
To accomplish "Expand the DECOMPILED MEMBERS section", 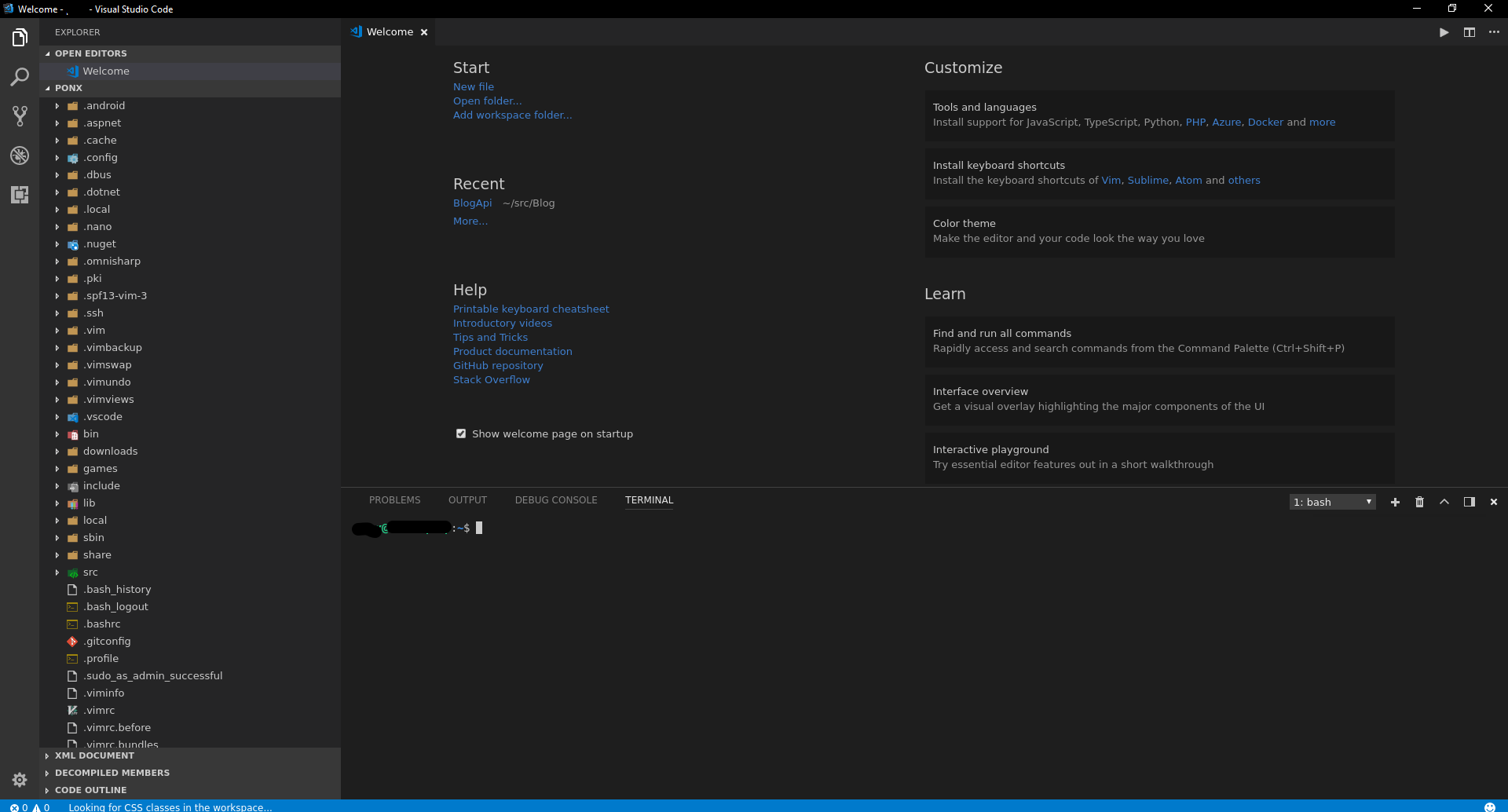I will [112, 772].
